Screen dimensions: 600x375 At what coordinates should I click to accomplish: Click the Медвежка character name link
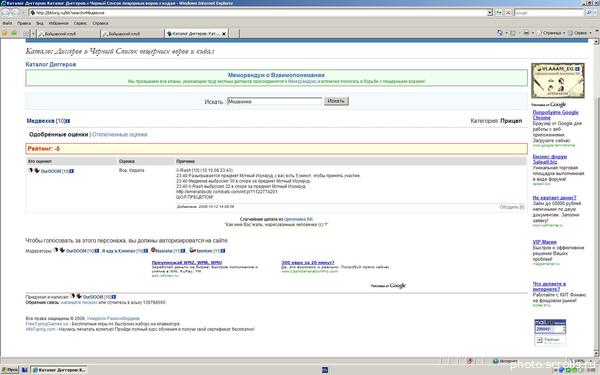click(41, 121)
